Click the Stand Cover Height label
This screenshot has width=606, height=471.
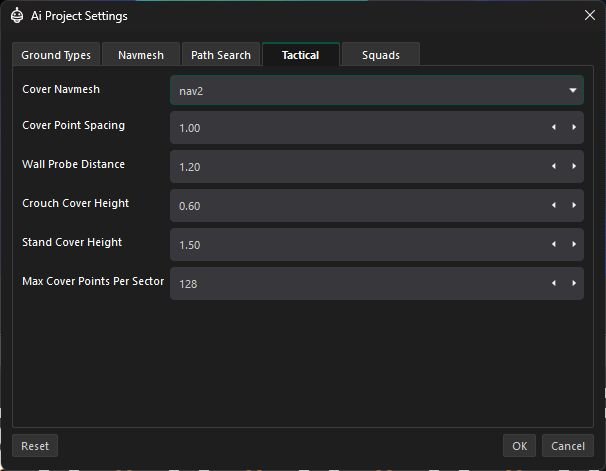[72, 242]
